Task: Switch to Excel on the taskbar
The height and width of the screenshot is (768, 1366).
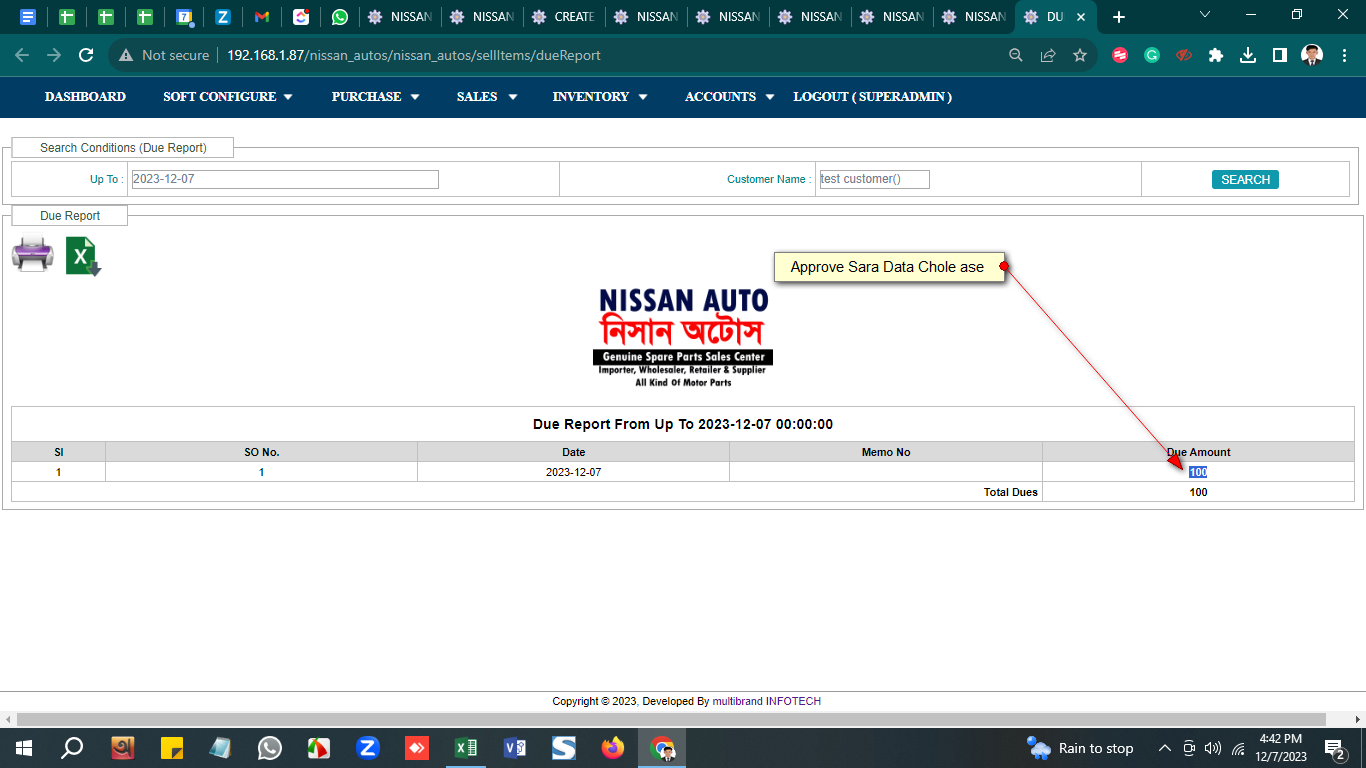Action: click(466, 748)
